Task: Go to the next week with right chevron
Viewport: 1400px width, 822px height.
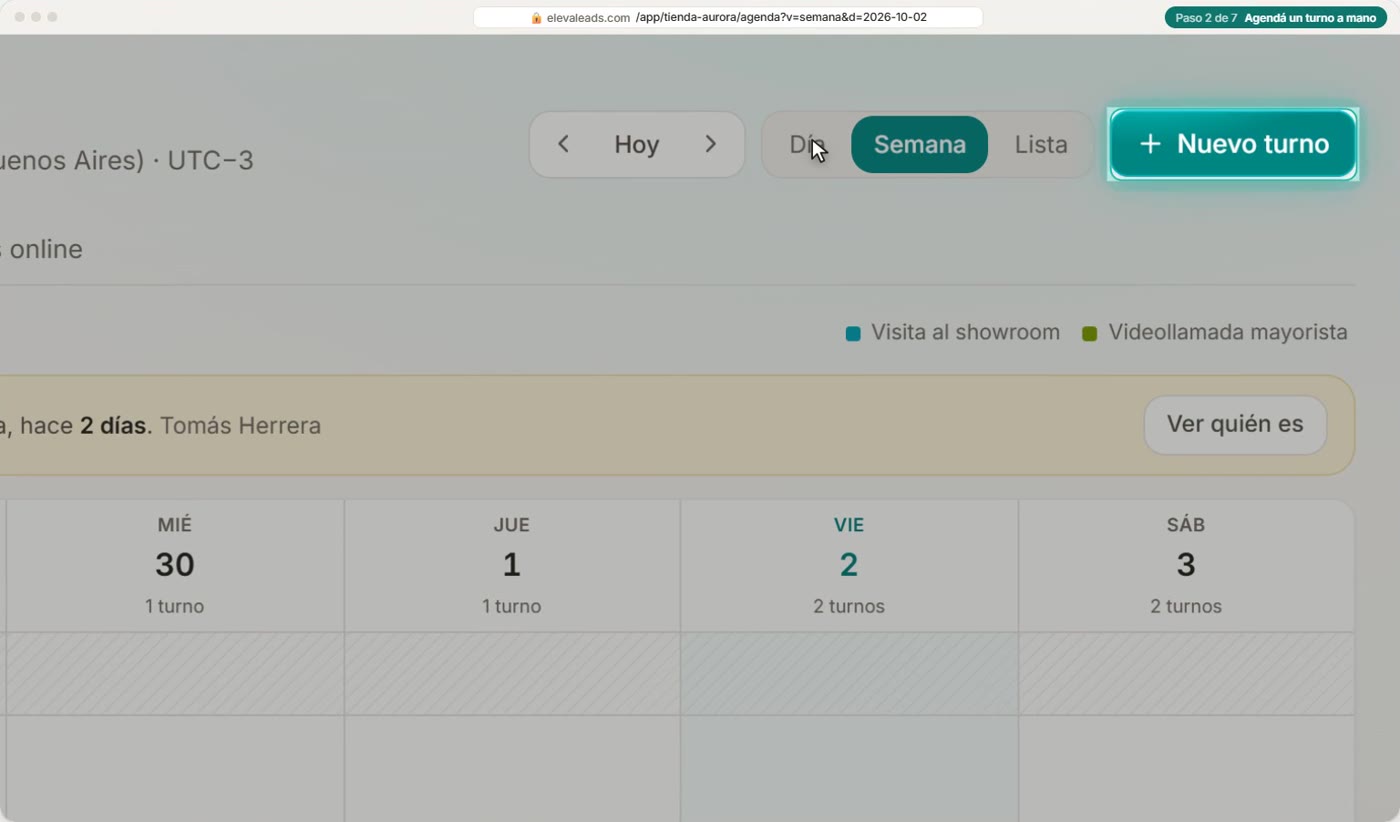Action: click(x=710, y=144)
